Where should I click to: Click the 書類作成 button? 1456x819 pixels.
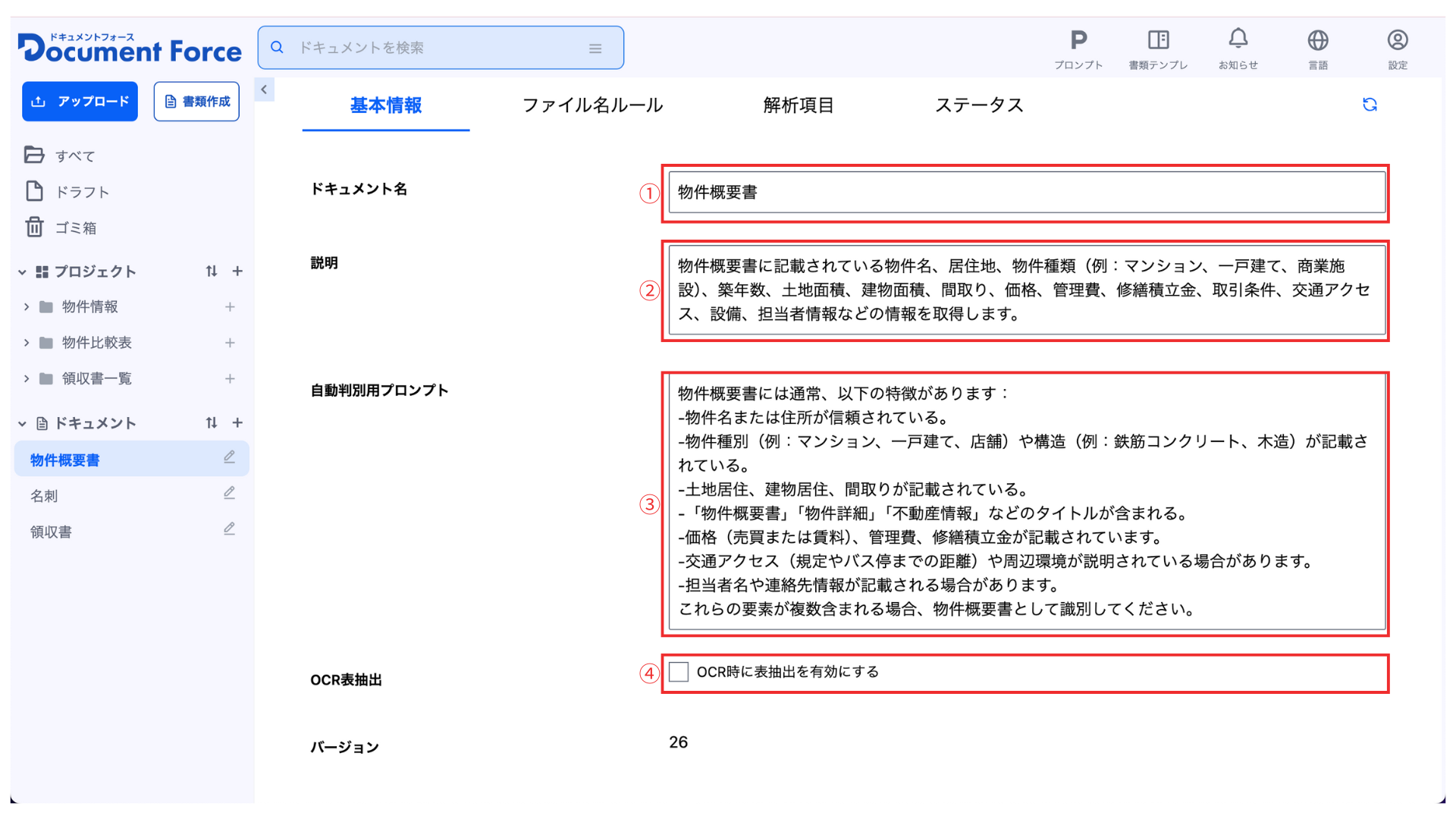pos(196,102)
